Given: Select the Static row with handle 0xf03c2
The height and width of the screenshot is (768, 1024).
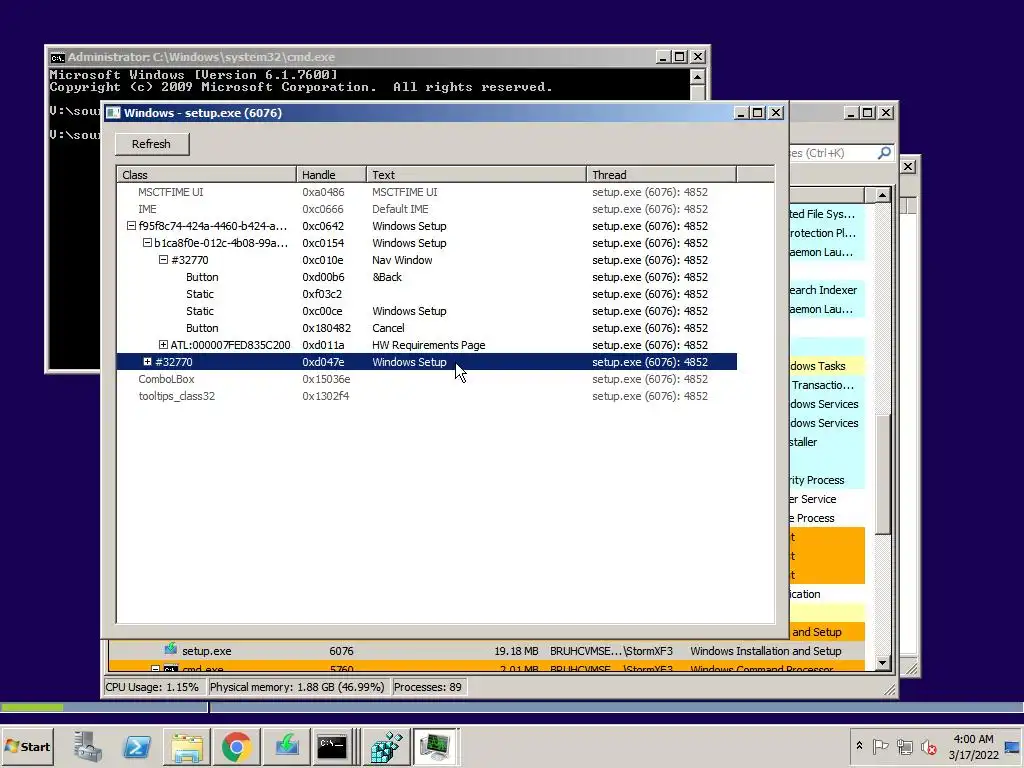Looking at the screenshot, I should tap(426, 294).
